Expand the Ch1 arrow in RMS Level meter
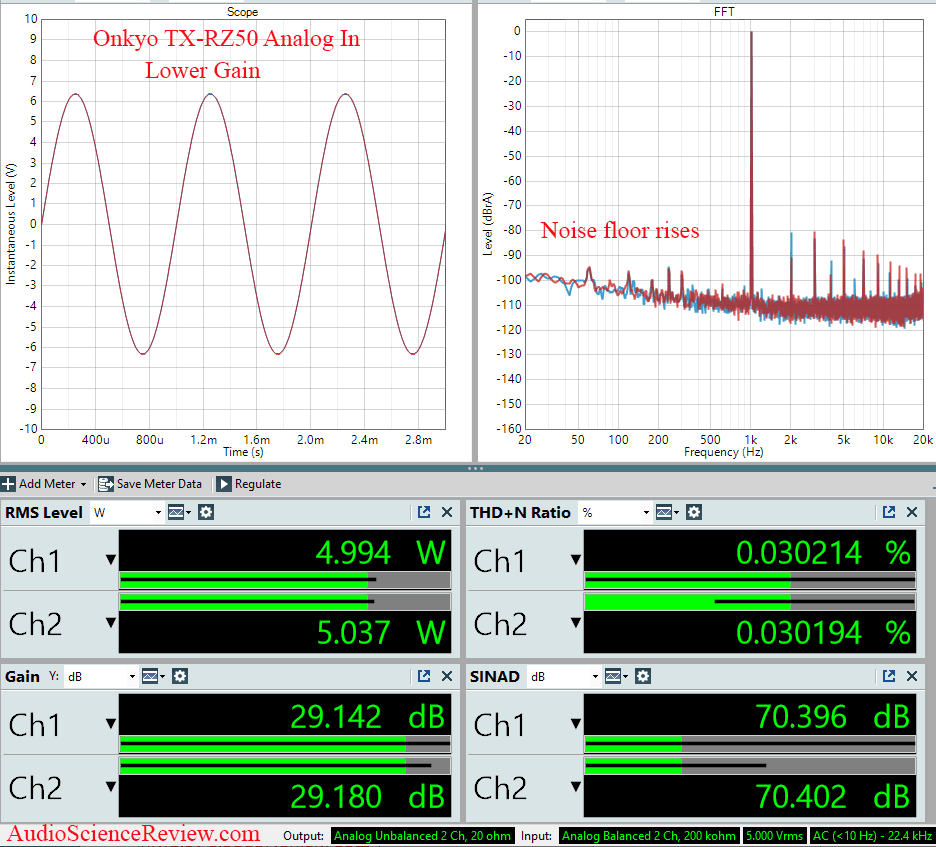The image size is (936, 847). pyautogui.click(x=111, y=559)
